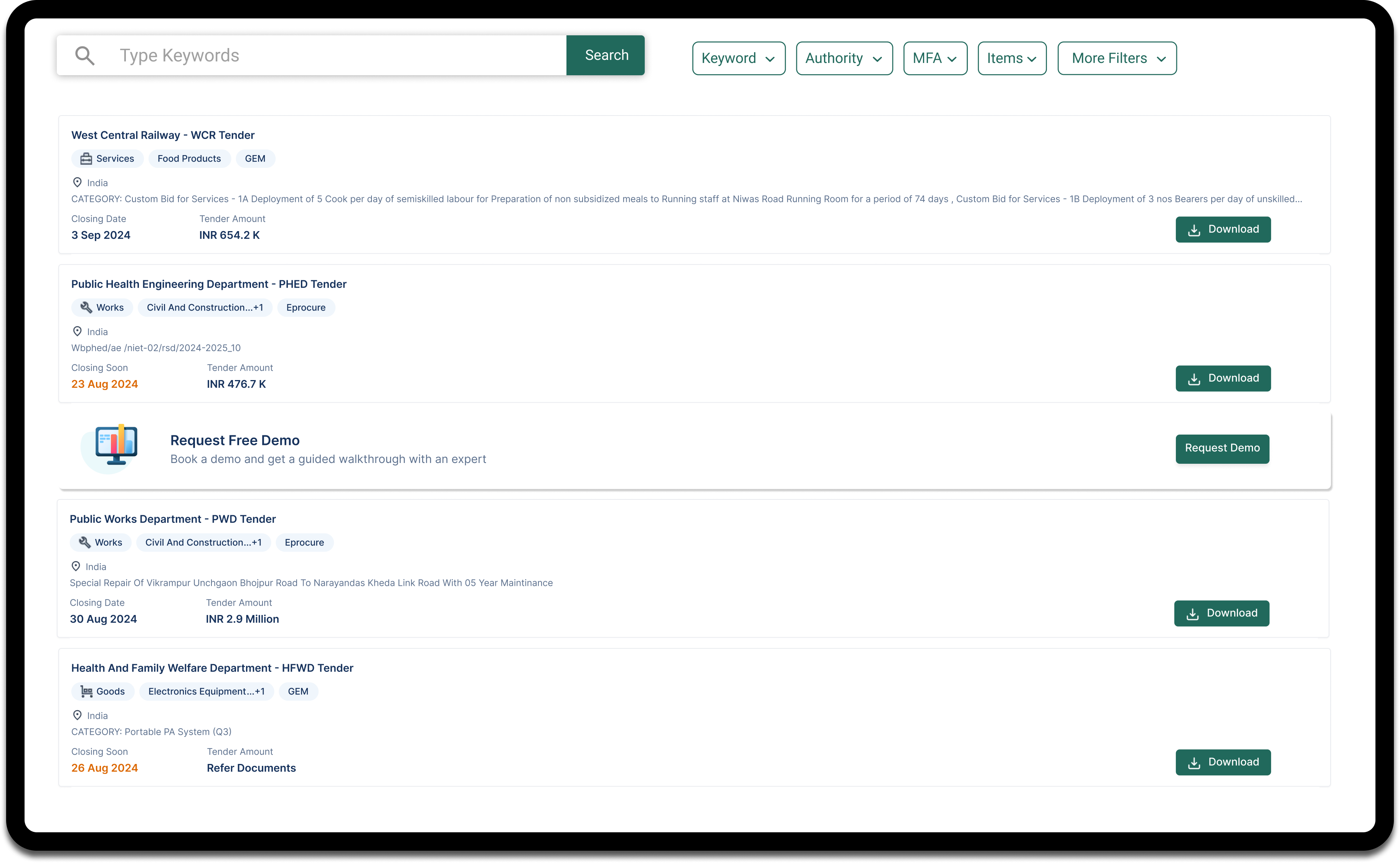Download the PHED tender documents
1400x863 pixels.
tap(1223, 379)
